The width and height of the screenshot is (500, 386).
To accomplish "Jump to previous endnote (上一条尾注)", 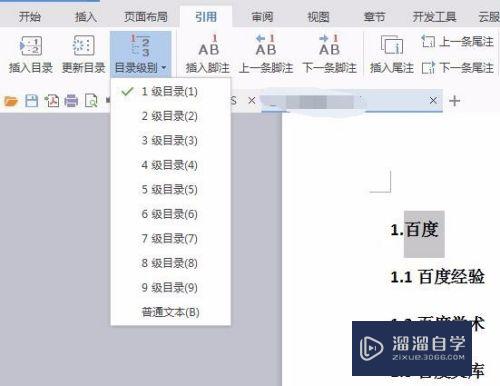I will [x=457, y=42].
